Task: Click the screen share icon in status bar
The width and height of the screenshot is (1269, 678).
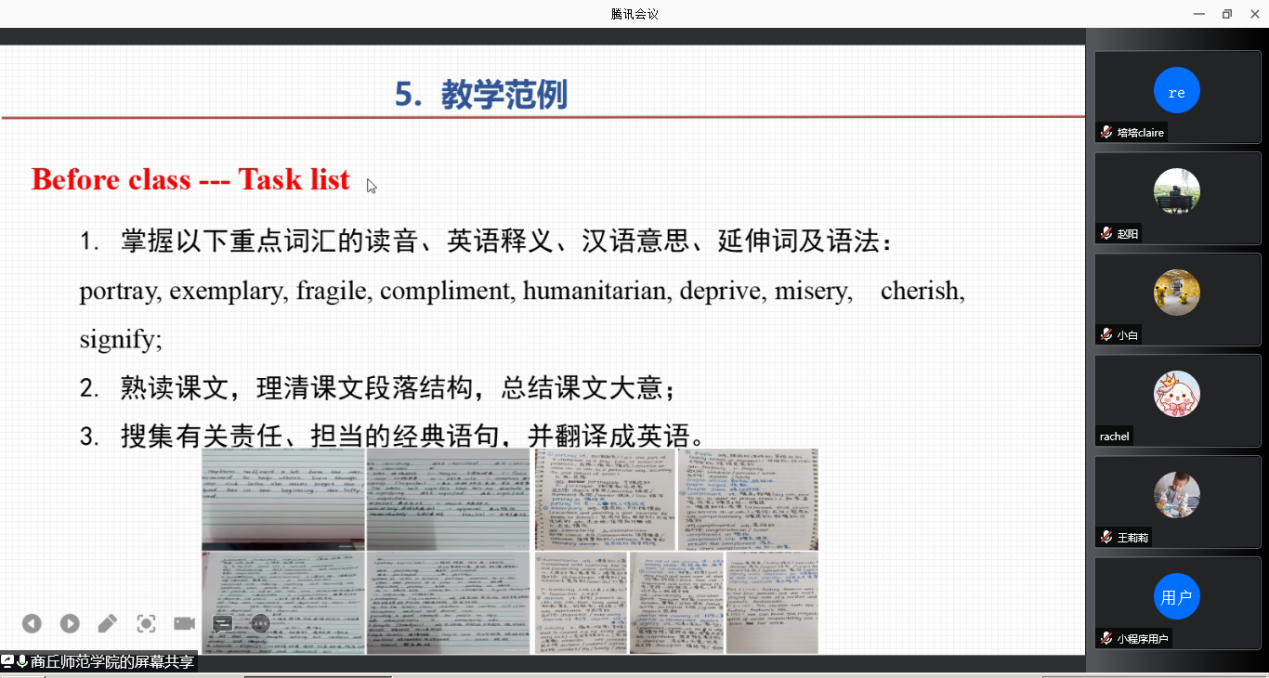Action: 8,661
